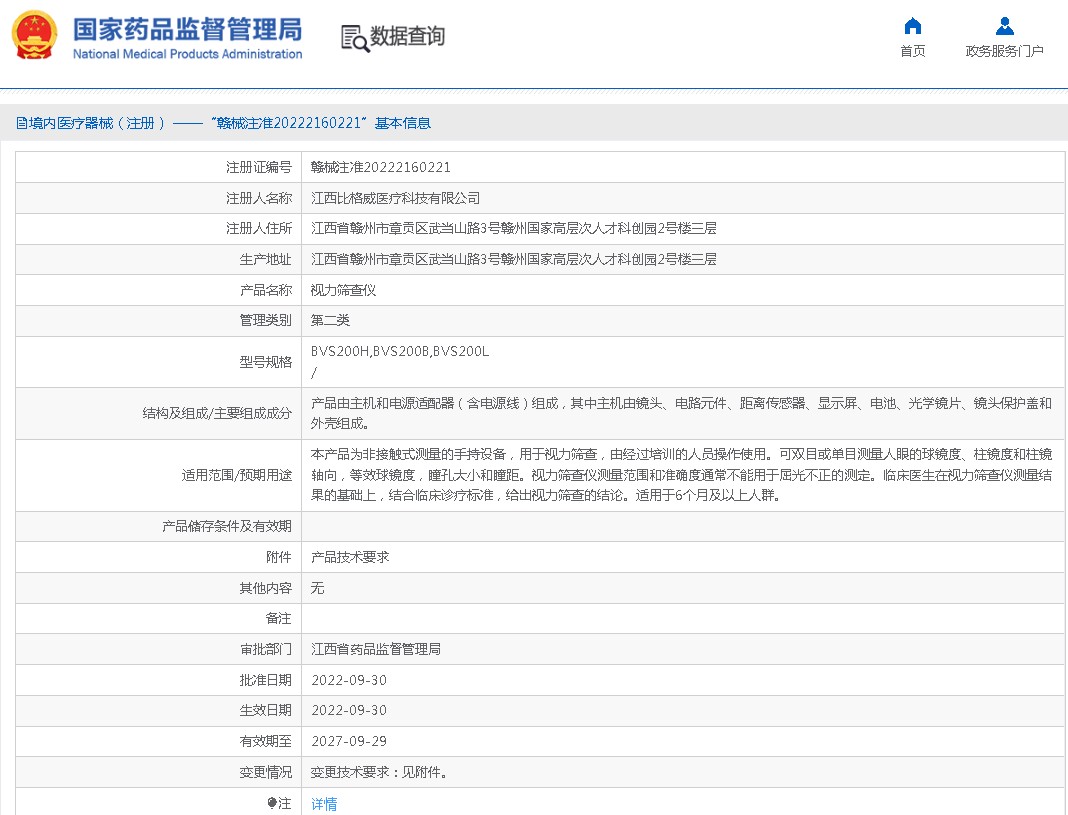Click the 适用范围/预期用途 description paragraph
The height and width of the screenshot is (815, 1068).
pos(681,475)
